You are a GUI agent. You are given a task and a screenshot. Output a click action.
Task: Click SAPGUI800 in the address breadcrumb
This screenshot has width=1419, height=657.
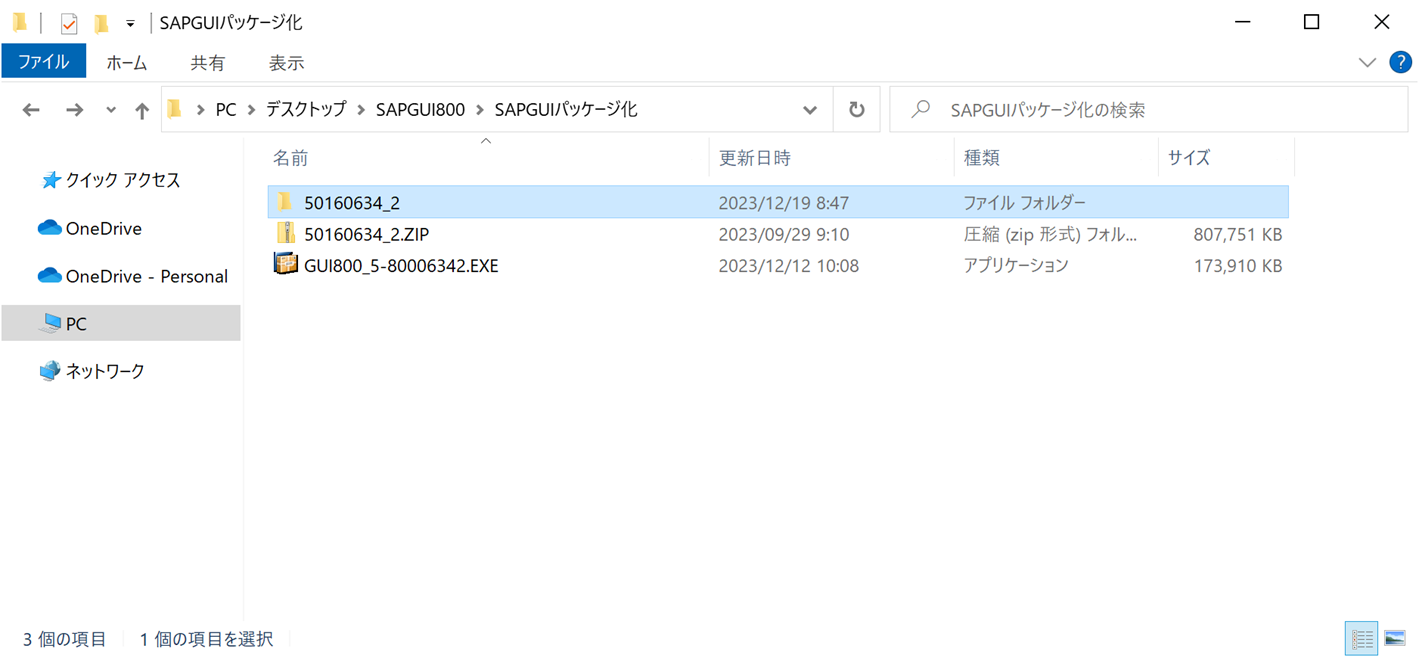click(420, 110)
